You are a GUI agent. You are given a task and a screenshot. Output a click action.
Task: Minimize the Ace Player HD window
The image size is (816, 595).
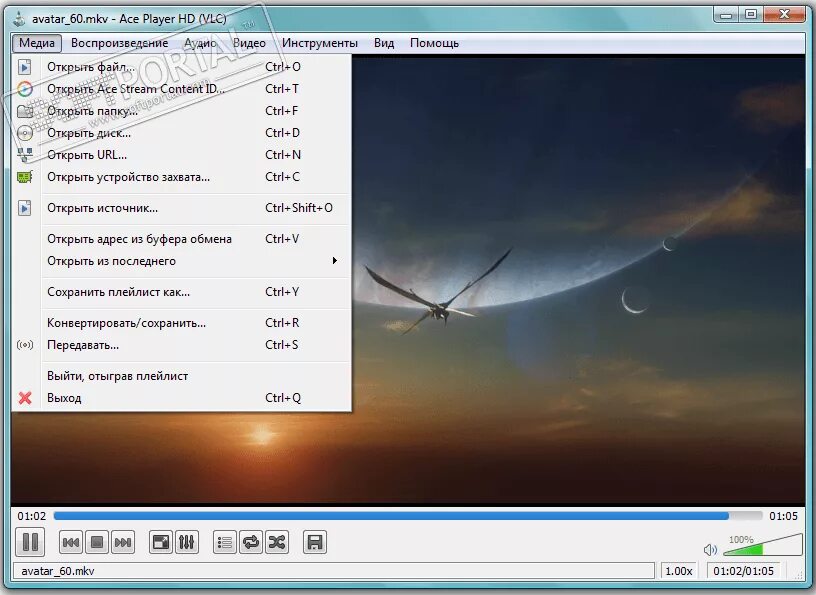(x=725, y=15)
